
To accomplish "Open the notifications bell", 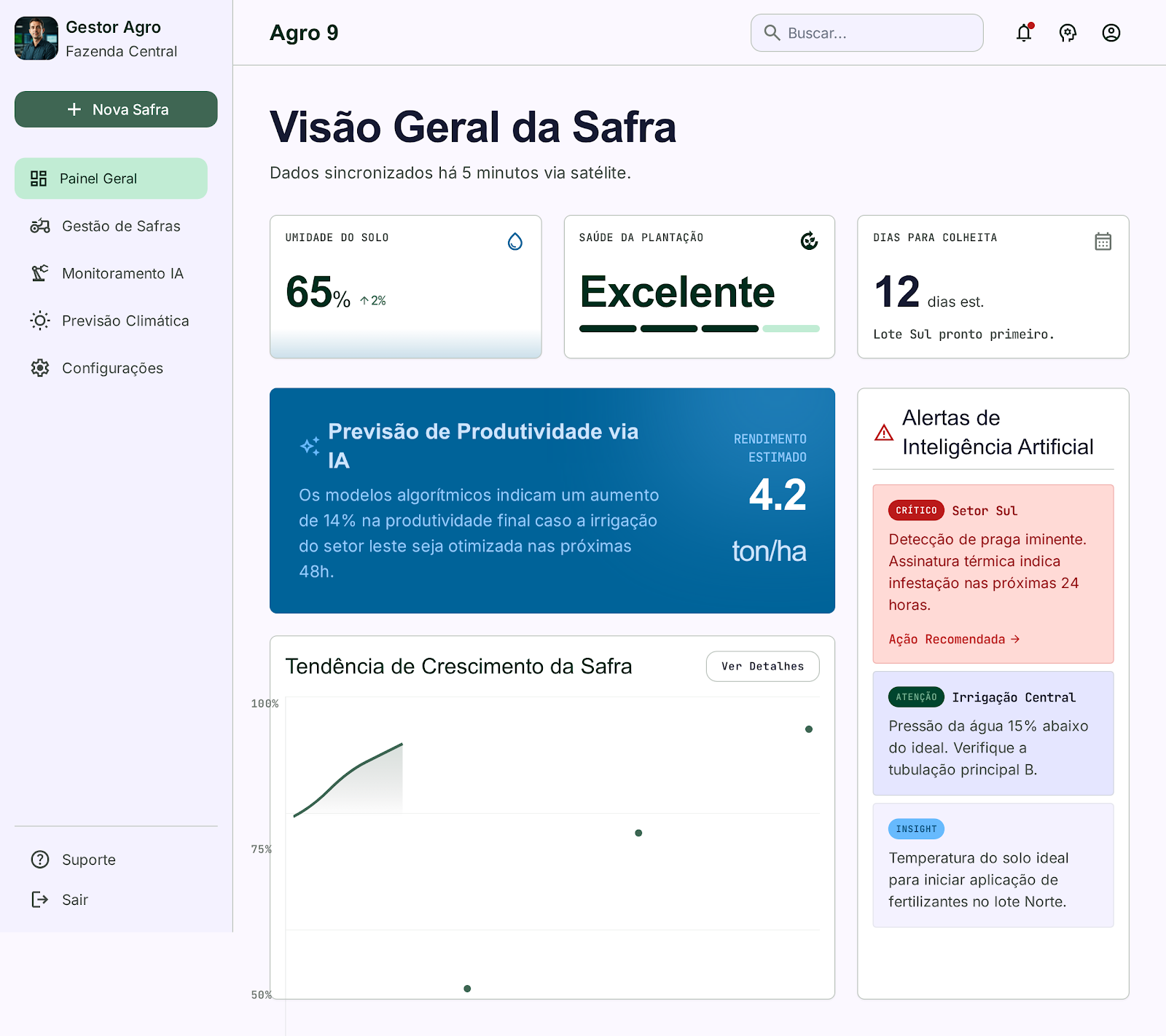I will coord(1024,33).
